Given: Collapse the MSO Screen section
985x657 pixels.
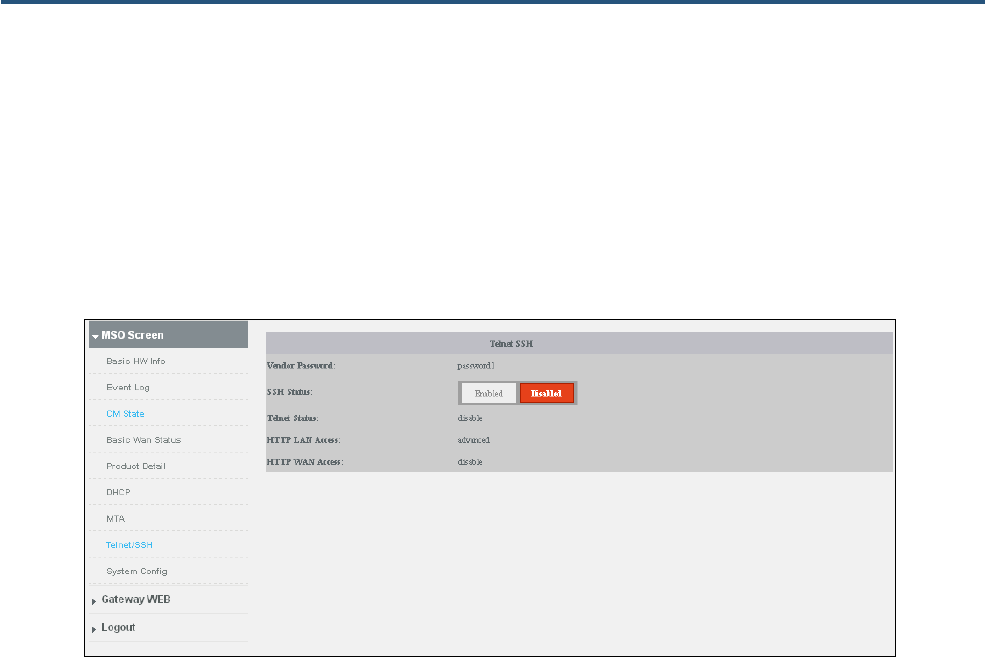Looking at the screenshot, I should (168, 335).
